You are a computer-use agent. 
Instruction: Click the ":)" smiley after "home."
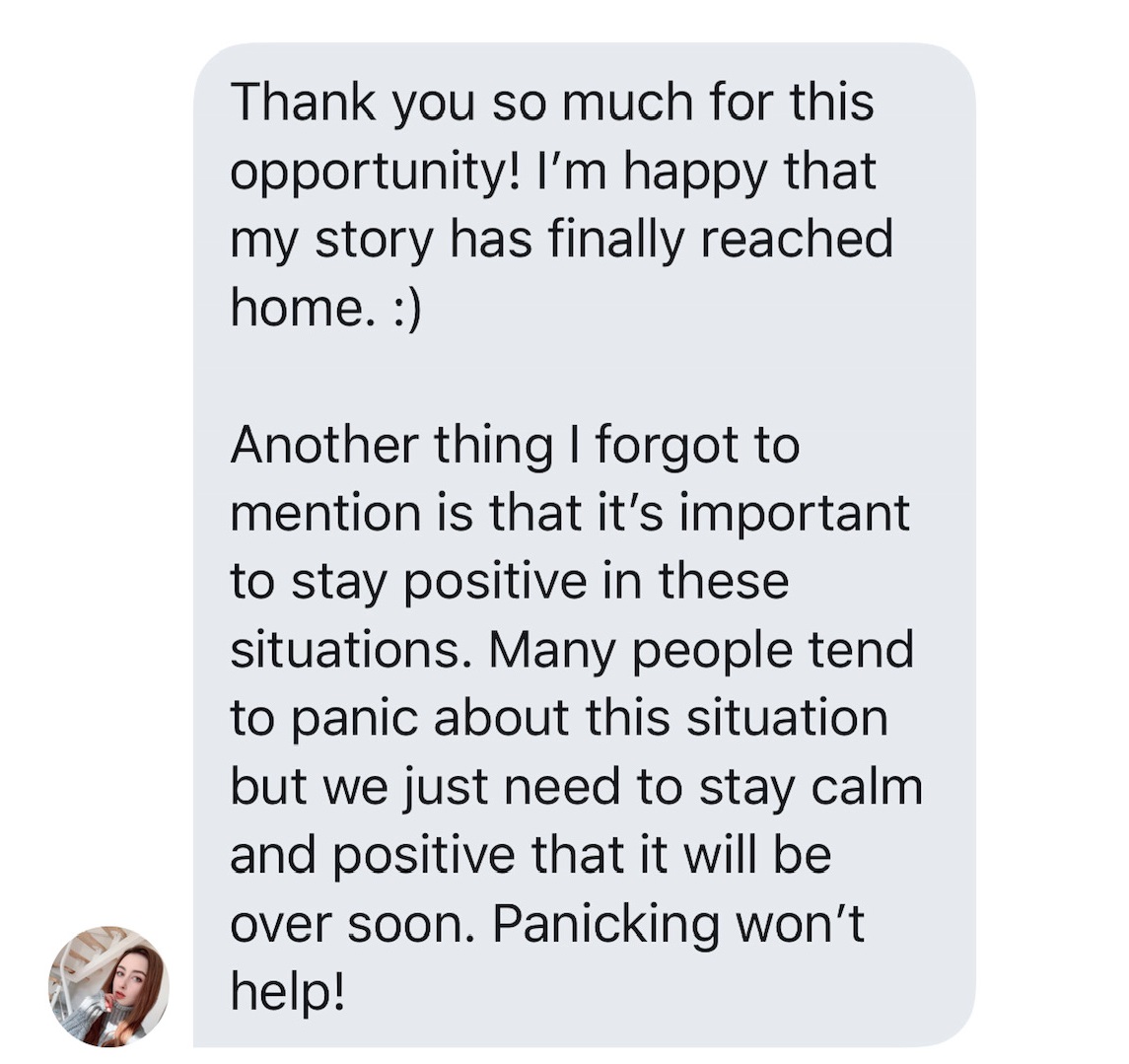click(x=407, y=309)
